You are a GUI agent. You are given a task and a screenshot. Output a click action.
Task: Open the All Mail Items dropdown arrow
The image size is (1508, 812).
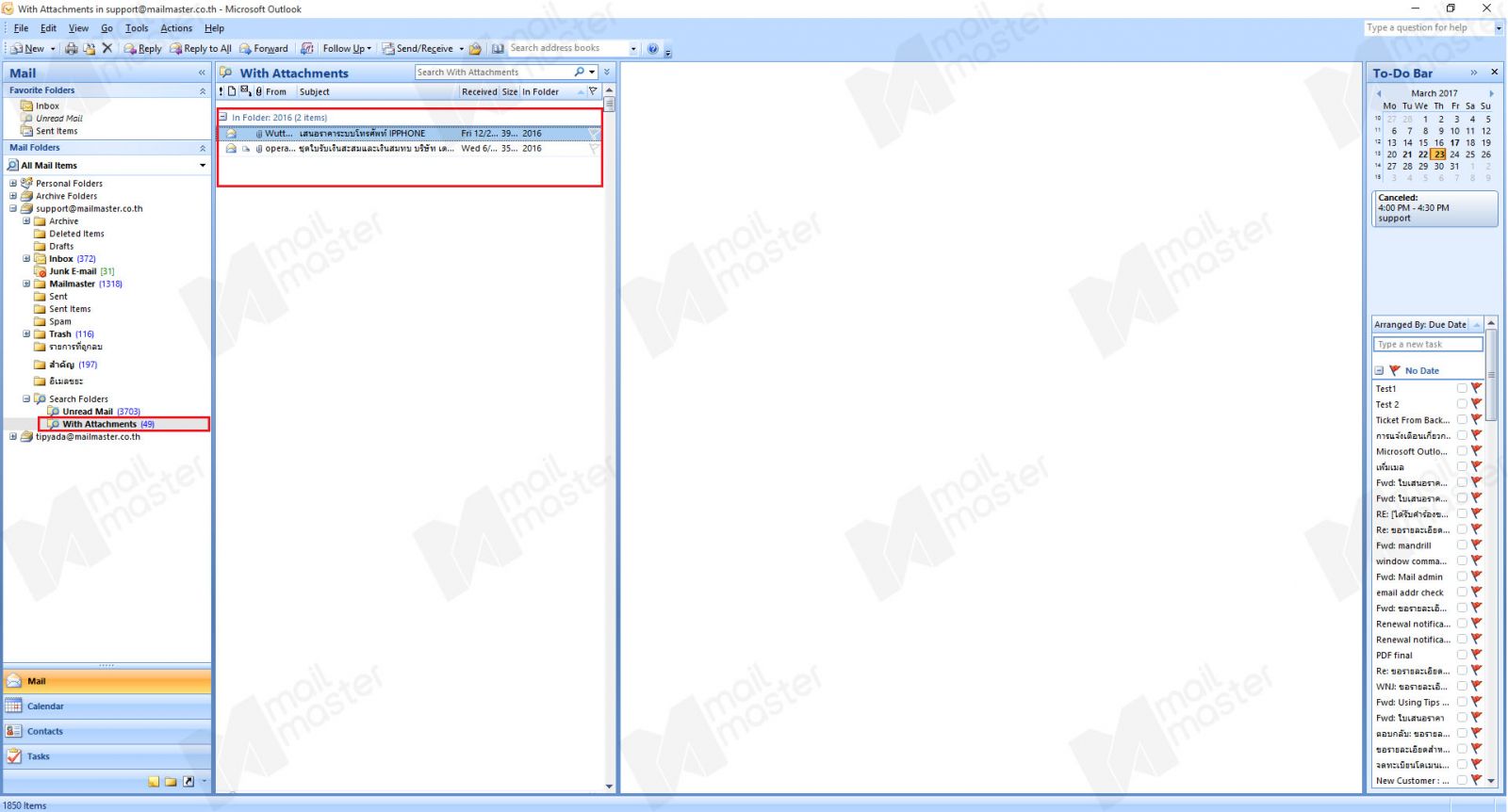[x=203, y=166]
